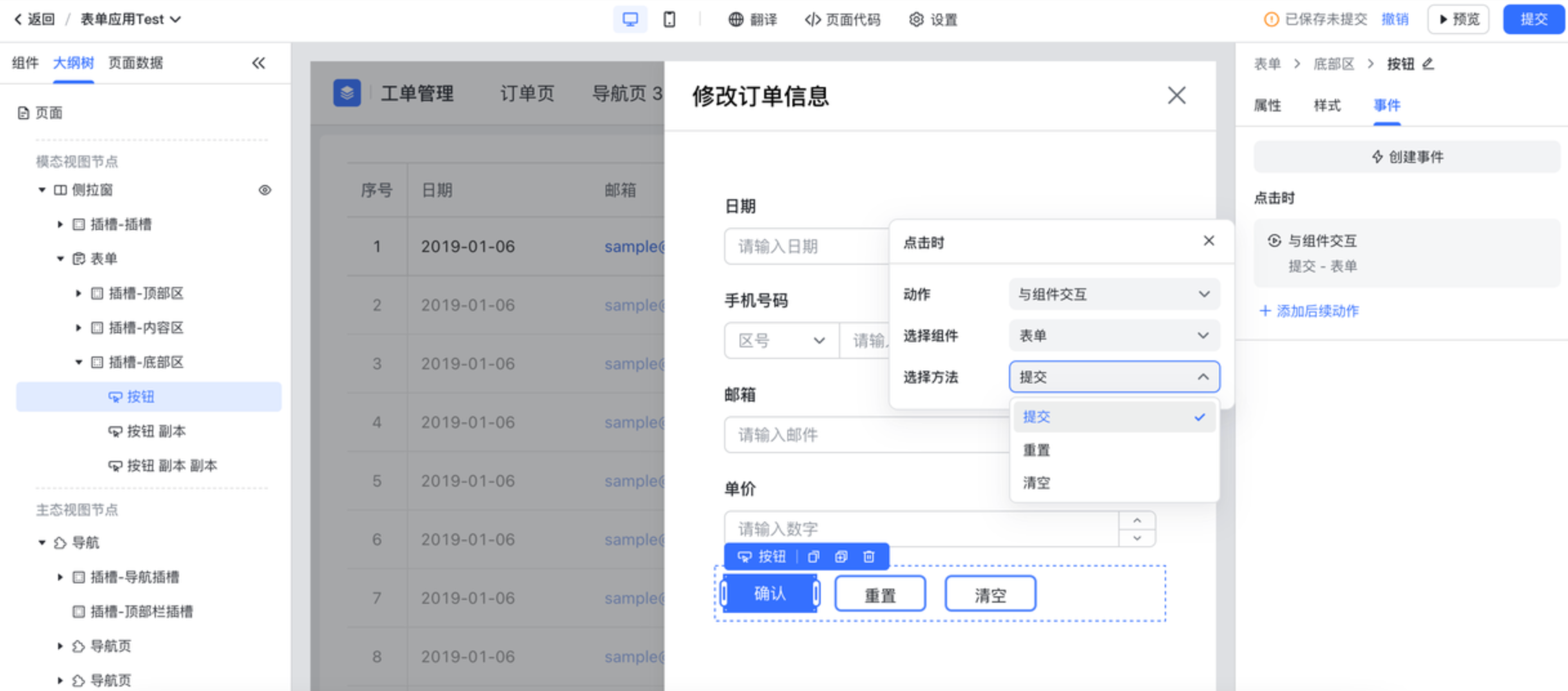Expand the 插槽-顶部区 tree node
The image size is (1568, 691).
(x=78, y=293)
